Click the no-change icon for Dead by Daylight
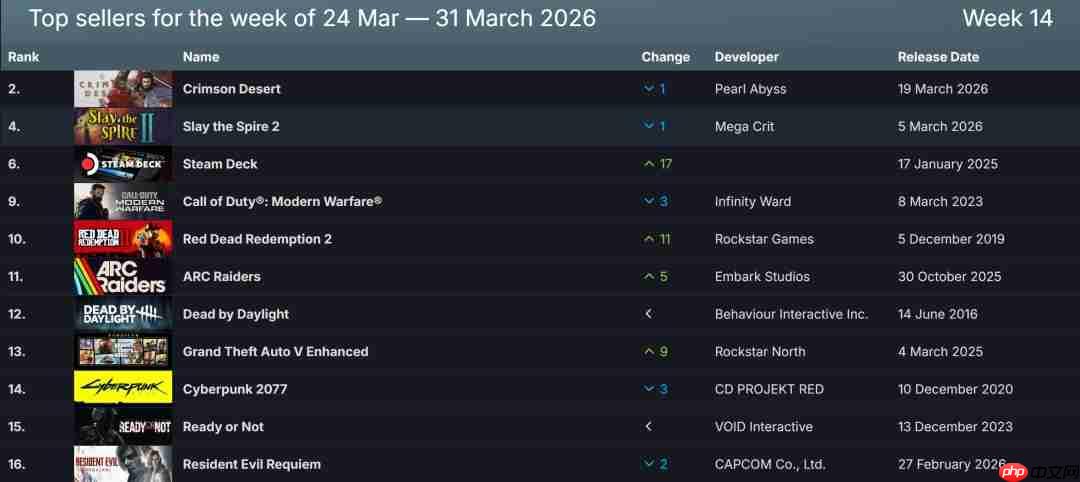 [x=648, y=314]
